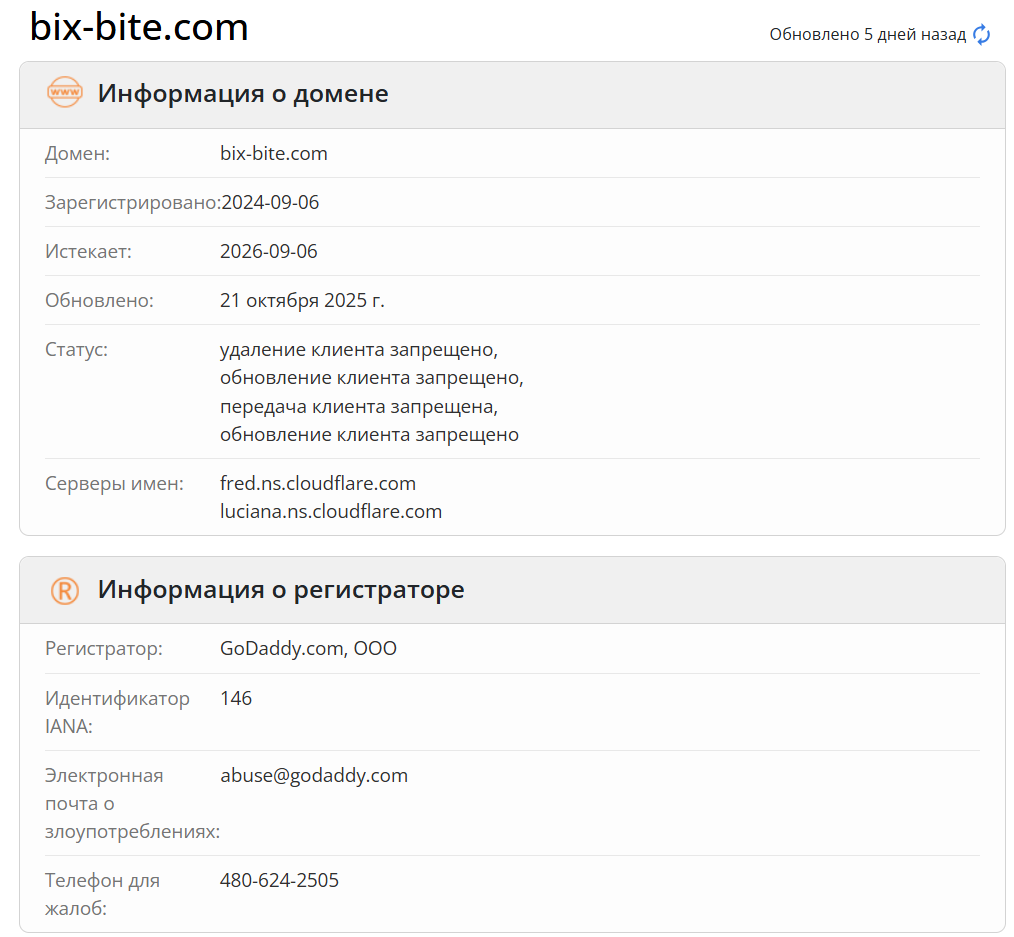Click the expiration date 2026-09-06

(x=268, y=251)
